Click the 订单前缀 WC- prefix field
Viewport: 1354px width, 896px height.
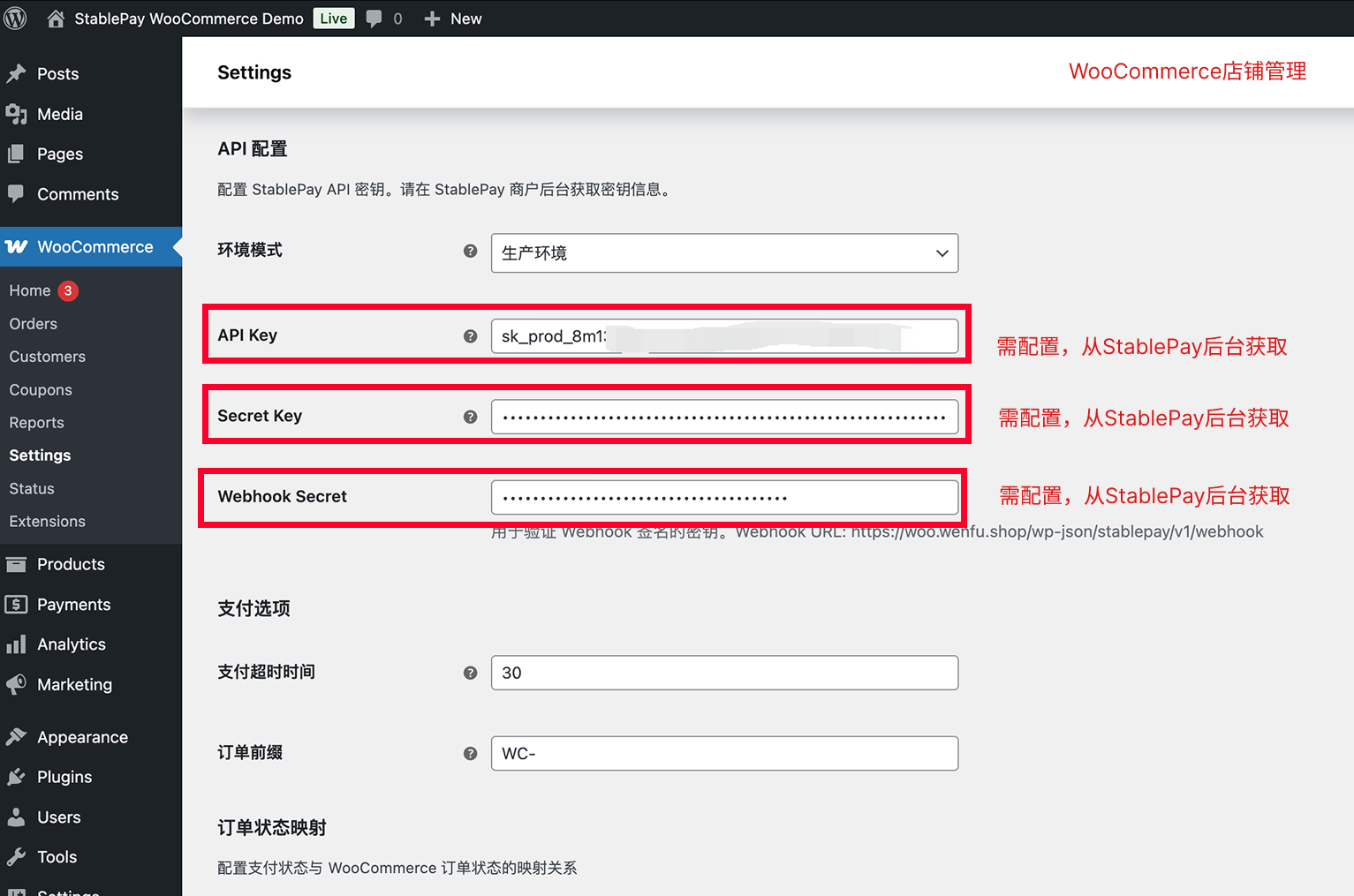tap(723, 753)
